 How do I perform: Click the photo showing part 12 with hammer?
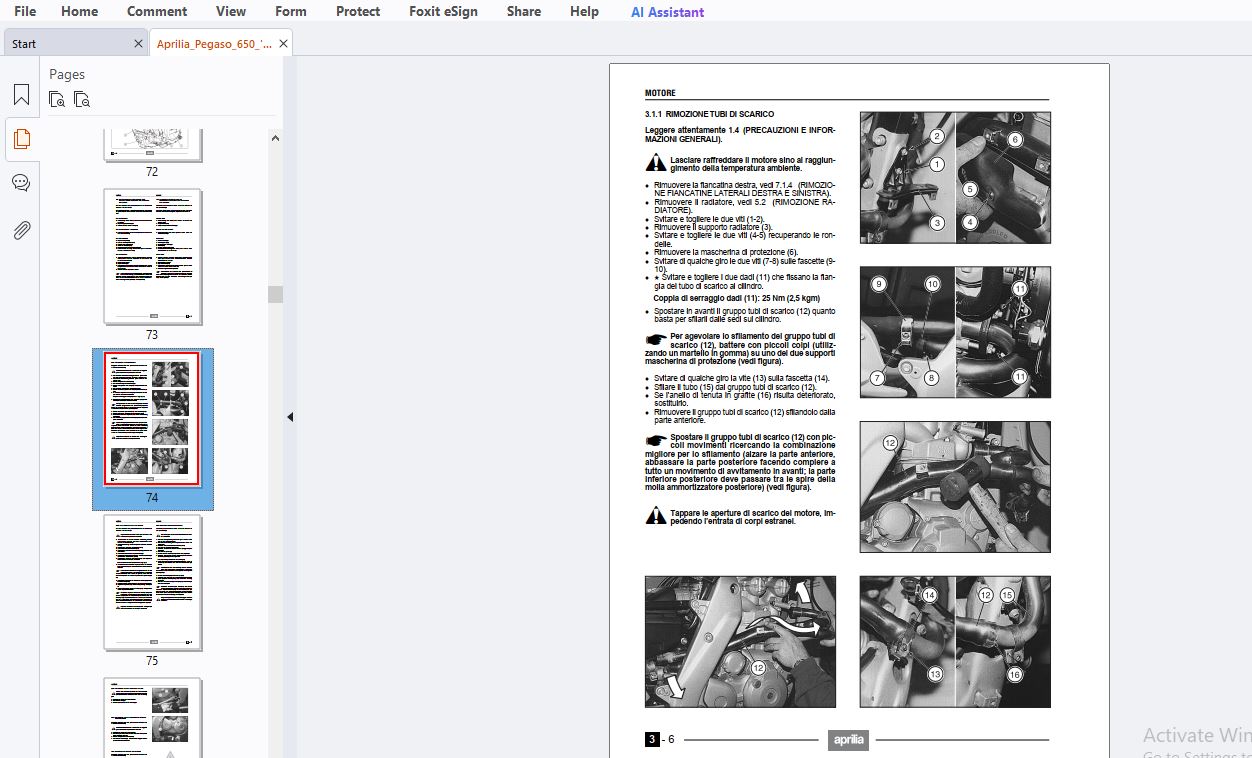(x=955, y=487)
